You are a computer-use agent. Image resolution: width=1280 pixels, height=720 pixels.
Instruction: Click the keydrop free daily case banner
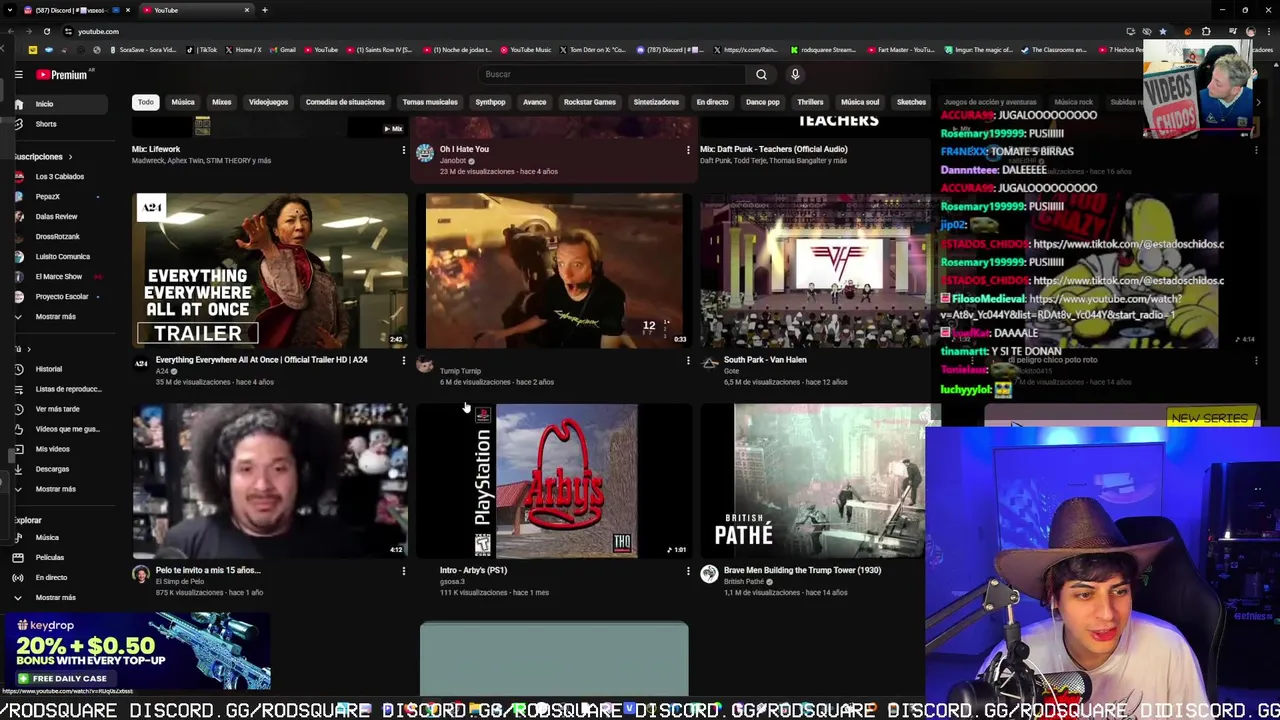pos(135,651)
